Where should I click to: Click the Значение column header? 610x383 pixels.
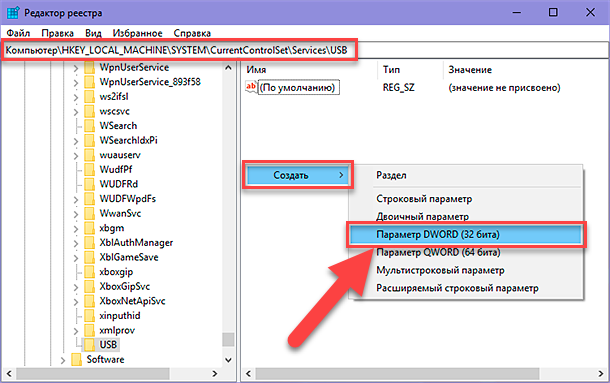click(x=470, y=70)
